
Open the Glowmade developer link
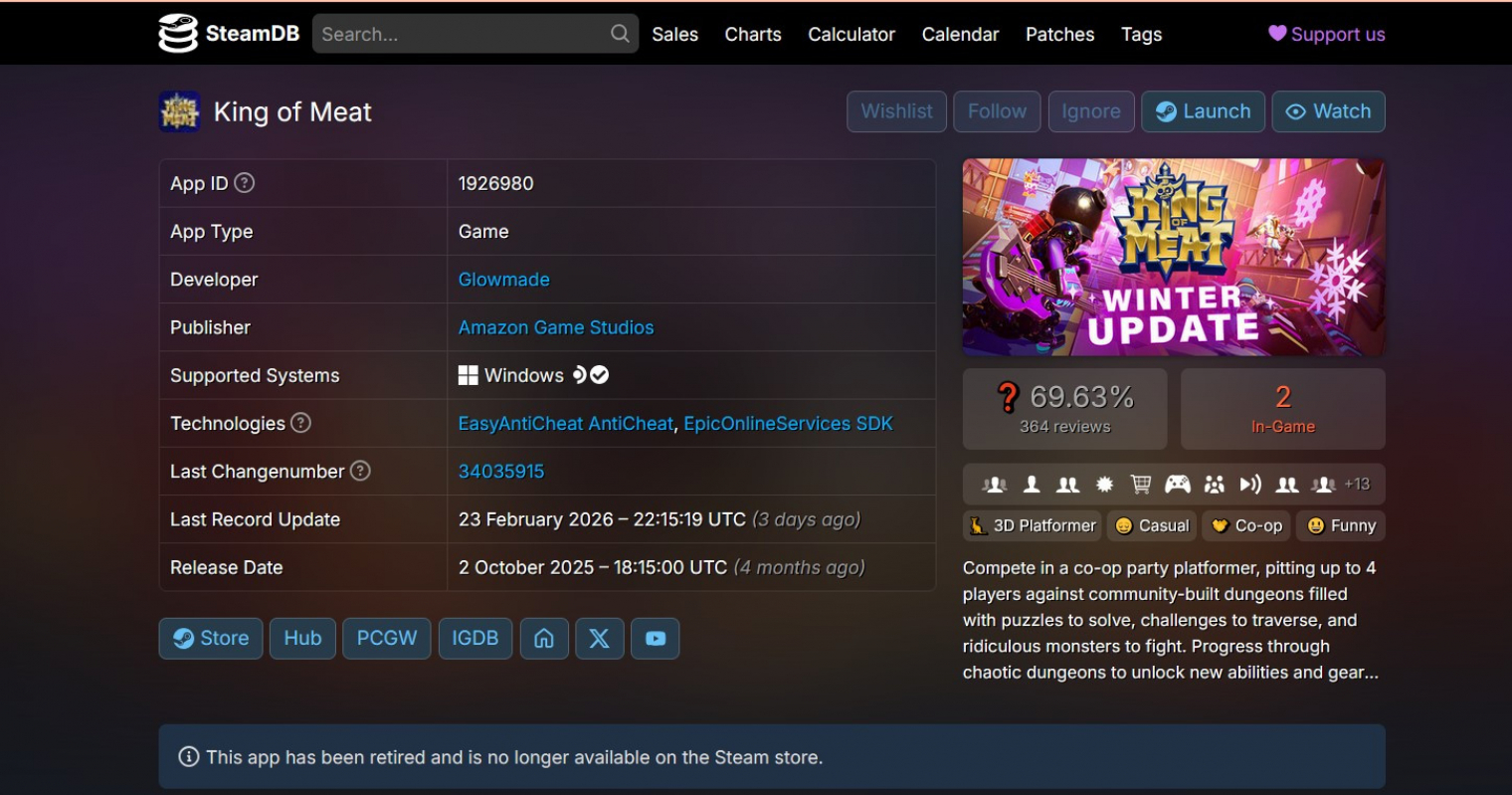[503, 280]
